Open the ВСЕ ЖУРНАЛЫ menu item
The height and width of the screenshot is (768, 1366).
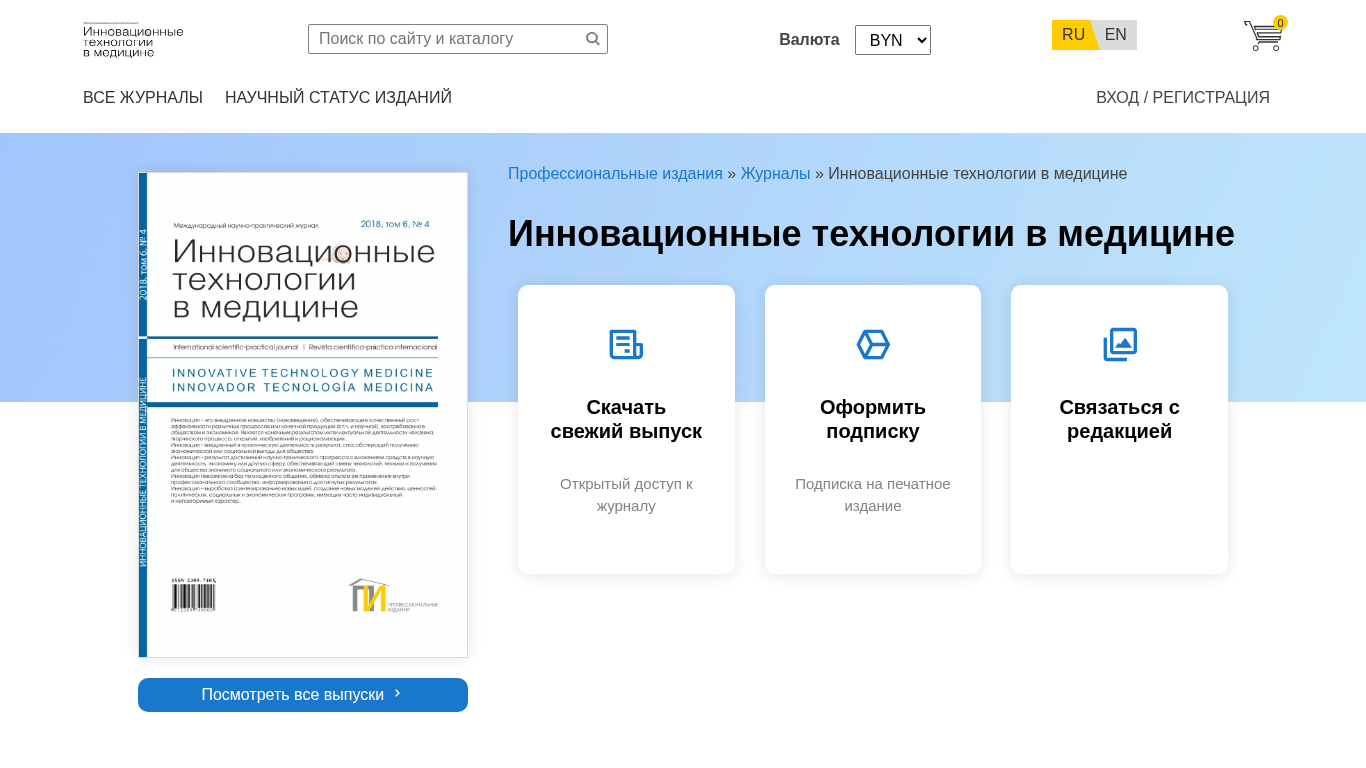pyautogui.click(x=143, y=98)
